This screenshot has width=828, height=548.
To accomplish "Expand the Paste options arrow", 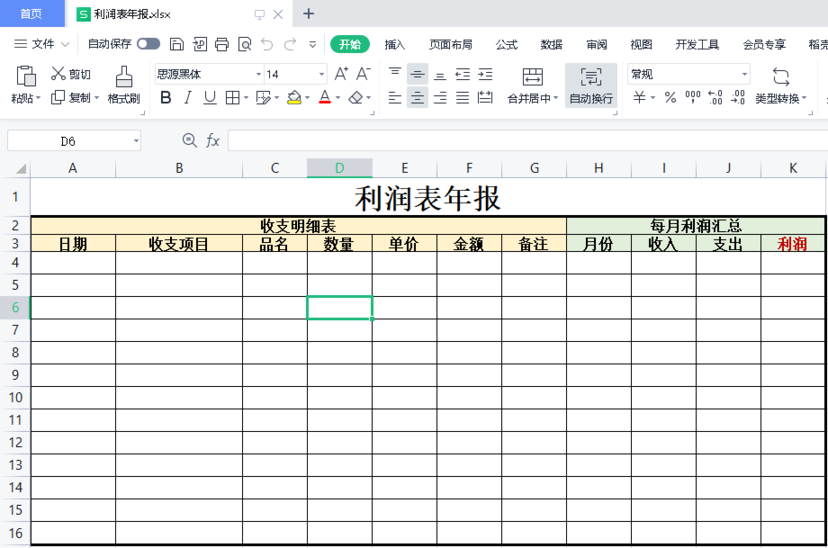I will tap(38, 99).
